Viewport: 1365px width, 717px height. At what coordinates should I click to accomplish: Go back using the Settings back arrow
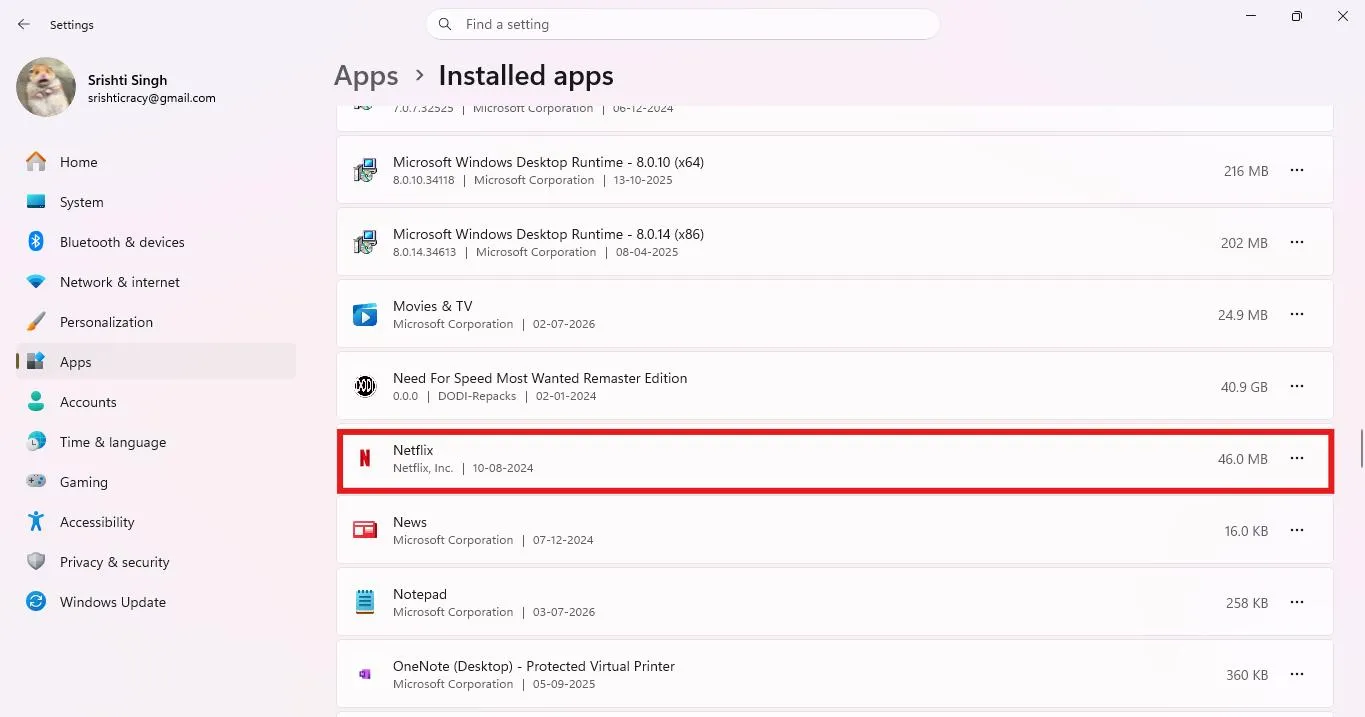24,24
